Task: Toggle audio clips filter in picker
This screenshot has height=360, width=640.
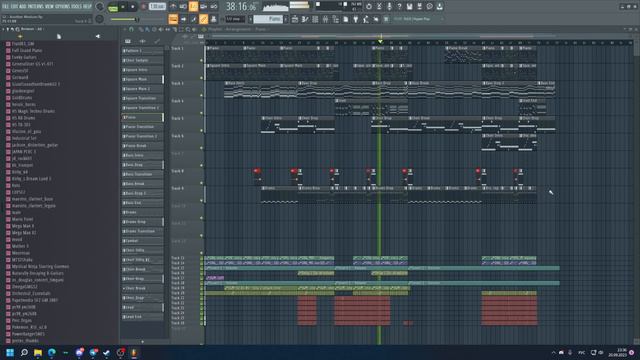Action: tap(142, 41)
